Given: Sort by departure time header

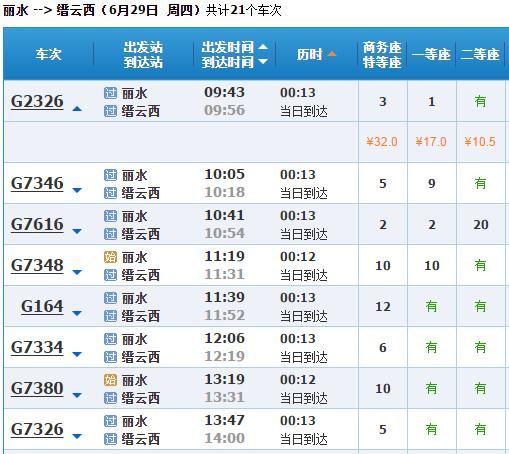Looking at the screenshot, I should pos(228,47).
